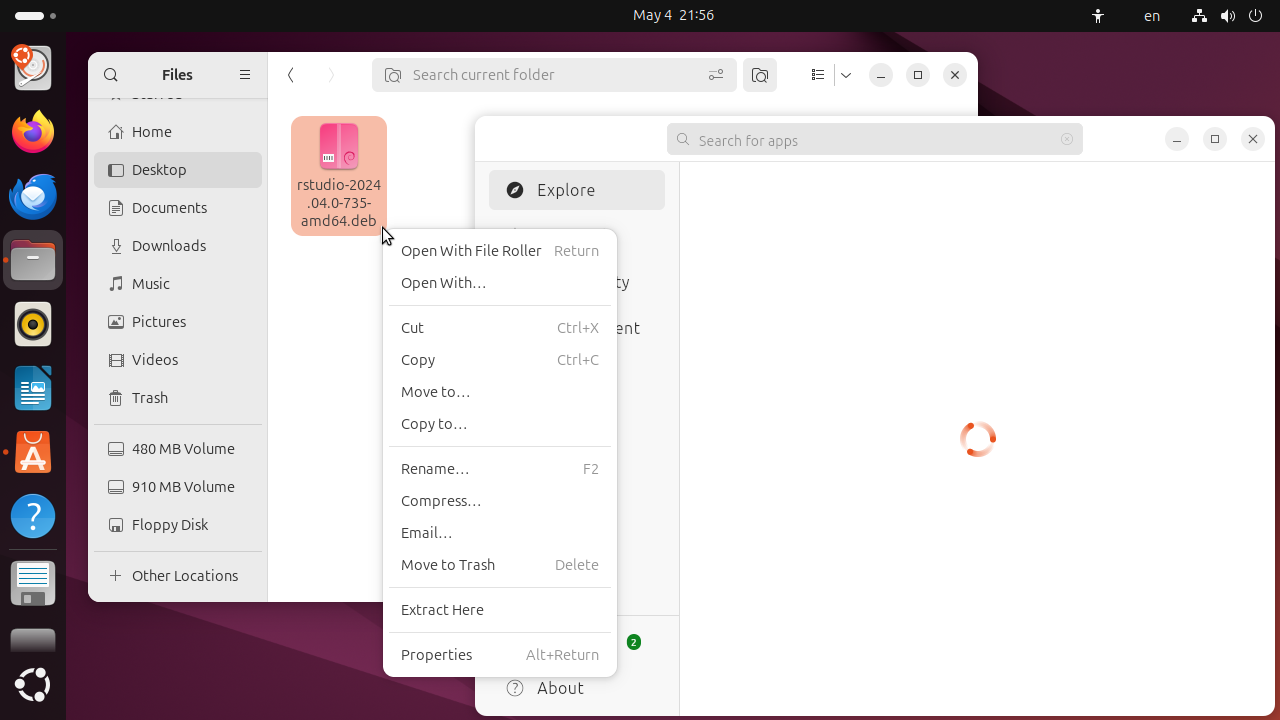Image resolution: width=1280 pixels, height=720 pixels.
Task: Open LibreOffice Writer from the dock
Action: 33,388
